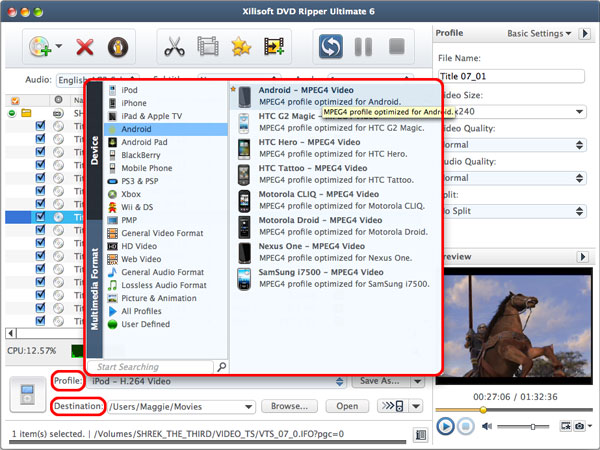Viewport: 600px width, 450px height.
Task: Play the preview video
Action: click(x=445, y=426)
